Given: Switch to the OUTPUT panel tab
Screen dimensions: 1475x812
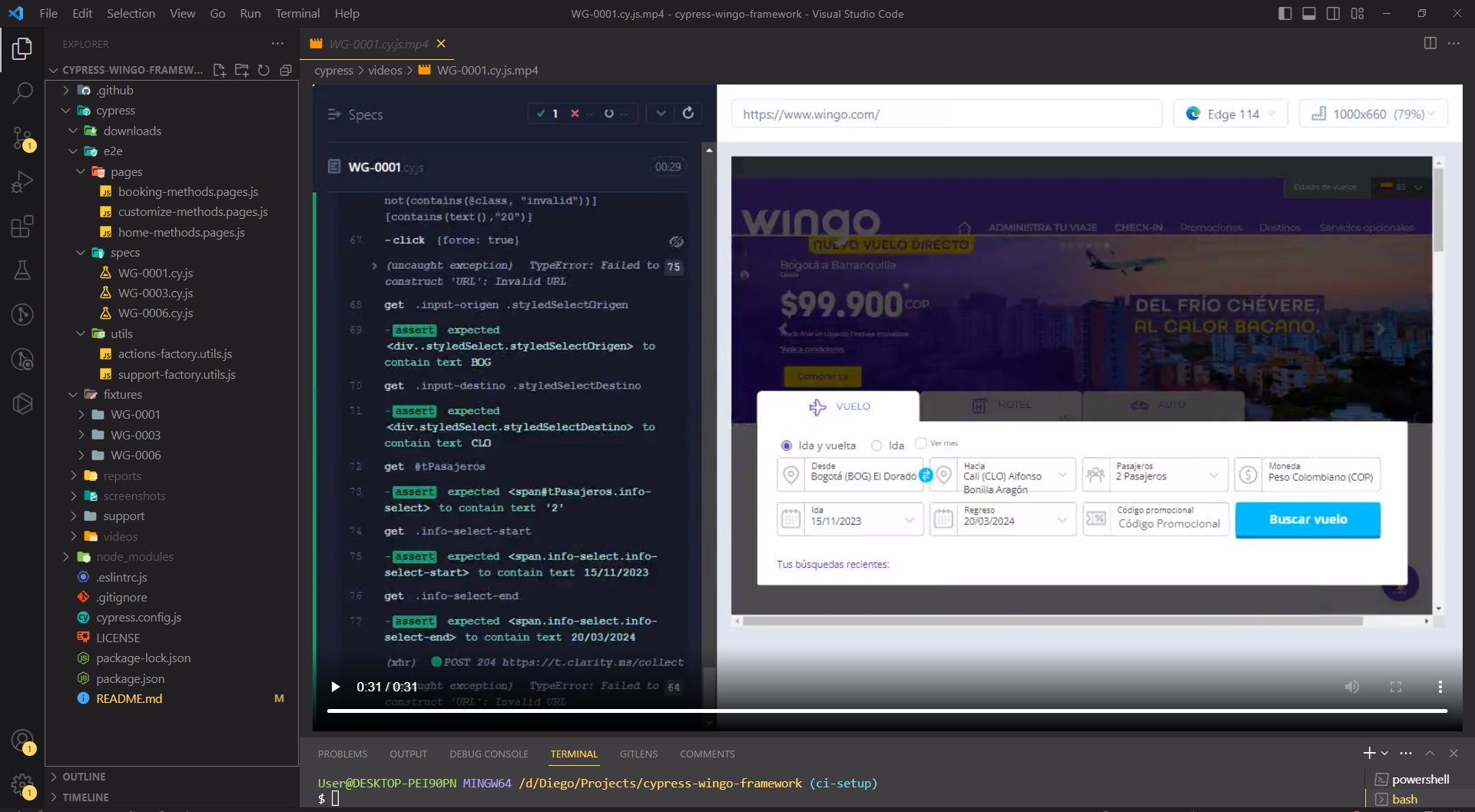Looking at the screenshot, I should (408, 754).
